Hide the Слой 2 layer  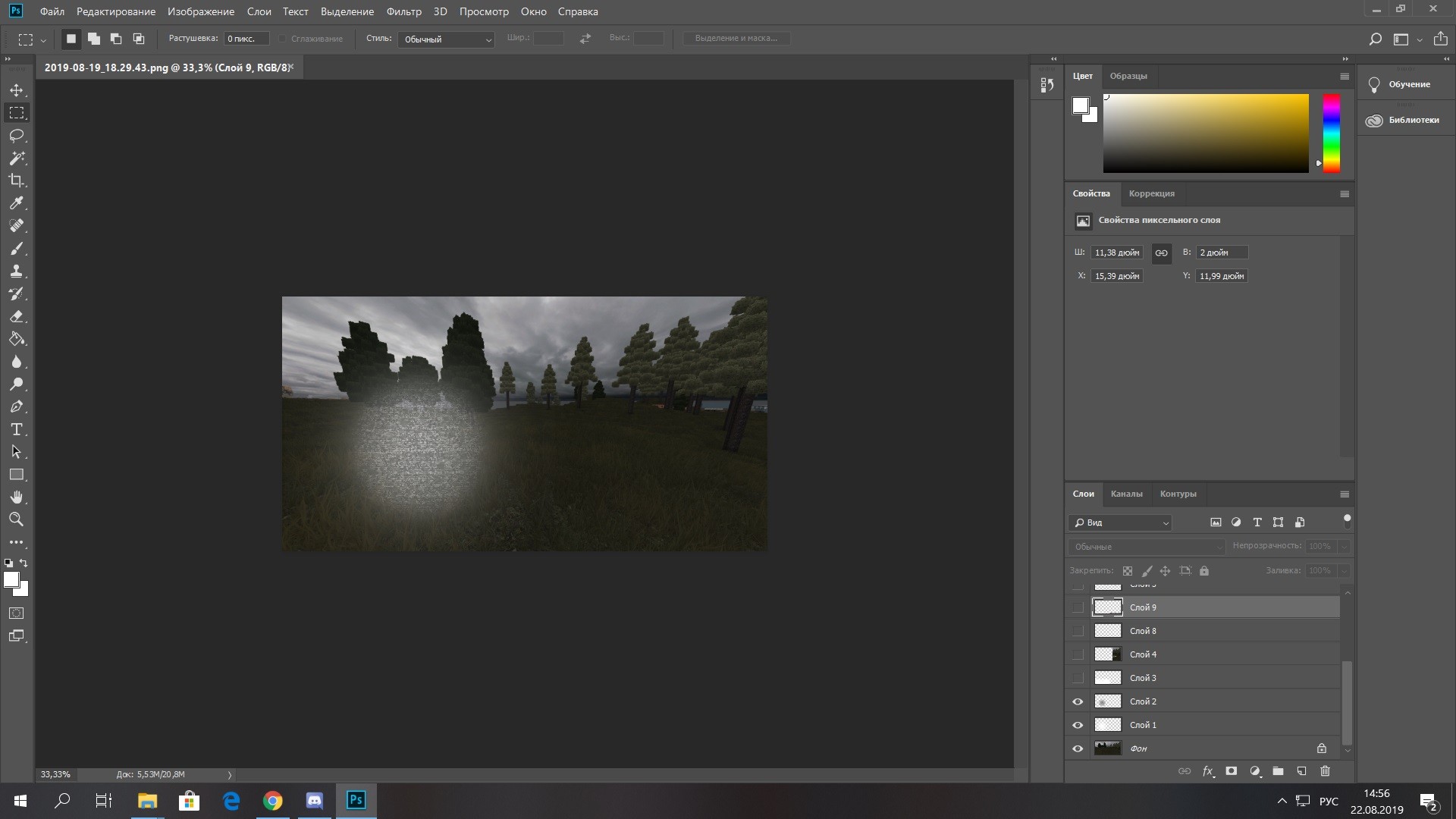point(1078,701)
